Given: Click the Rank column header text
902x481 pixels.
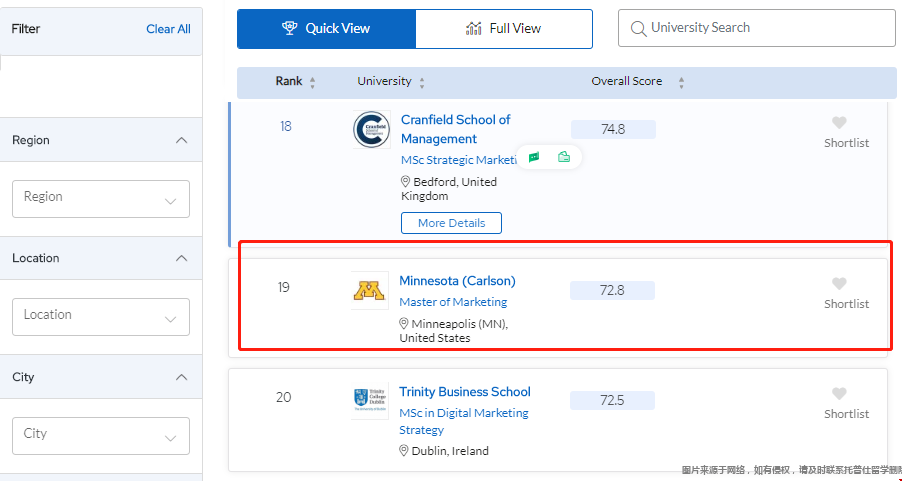Looking at the screenshot, I should click(289, 81).
